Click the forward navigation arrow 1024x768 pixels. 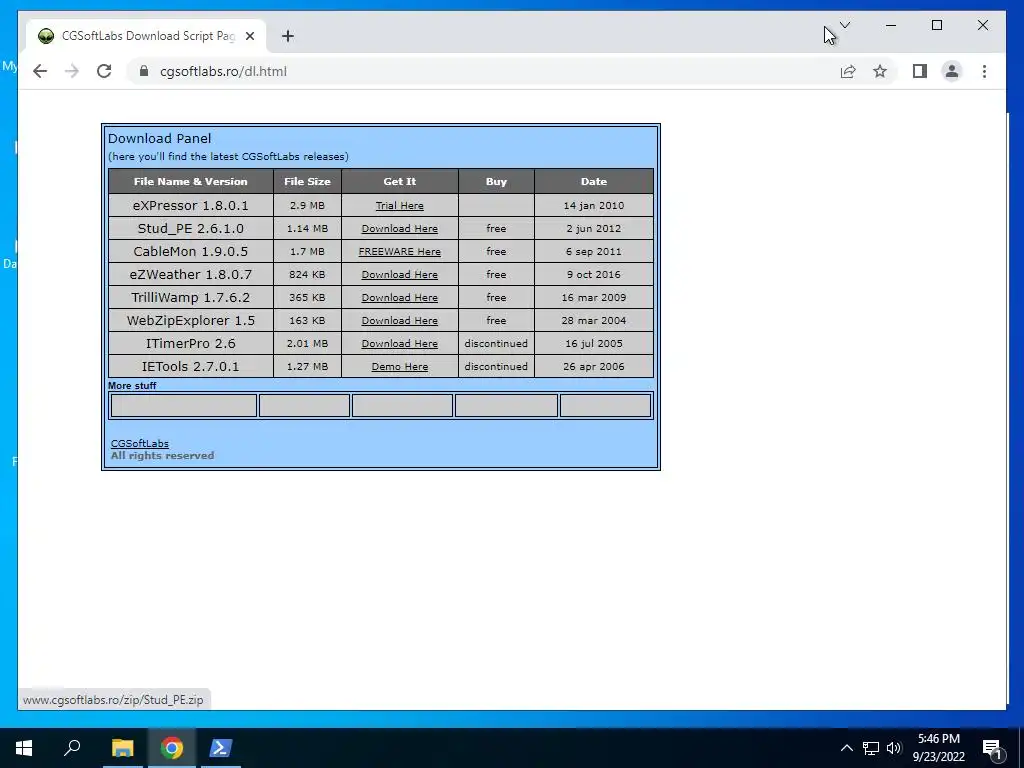tap(72, 71)
